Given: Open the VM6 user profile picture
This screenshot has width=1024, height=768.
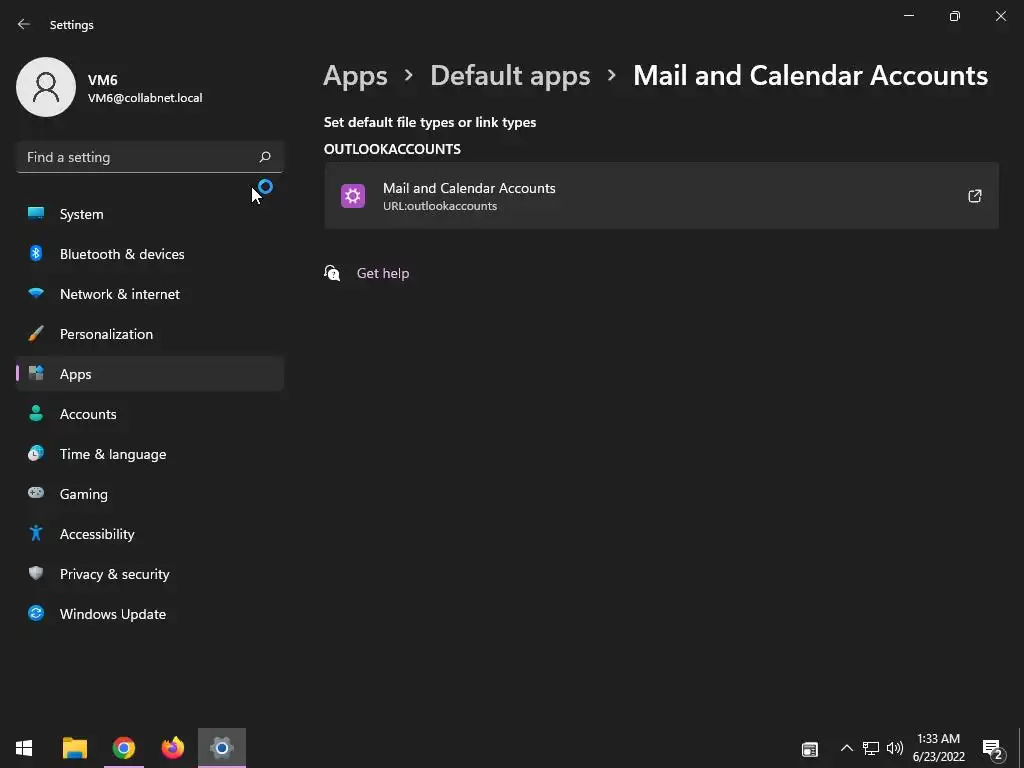Looking at the screenshot, I should pos(46,87).
